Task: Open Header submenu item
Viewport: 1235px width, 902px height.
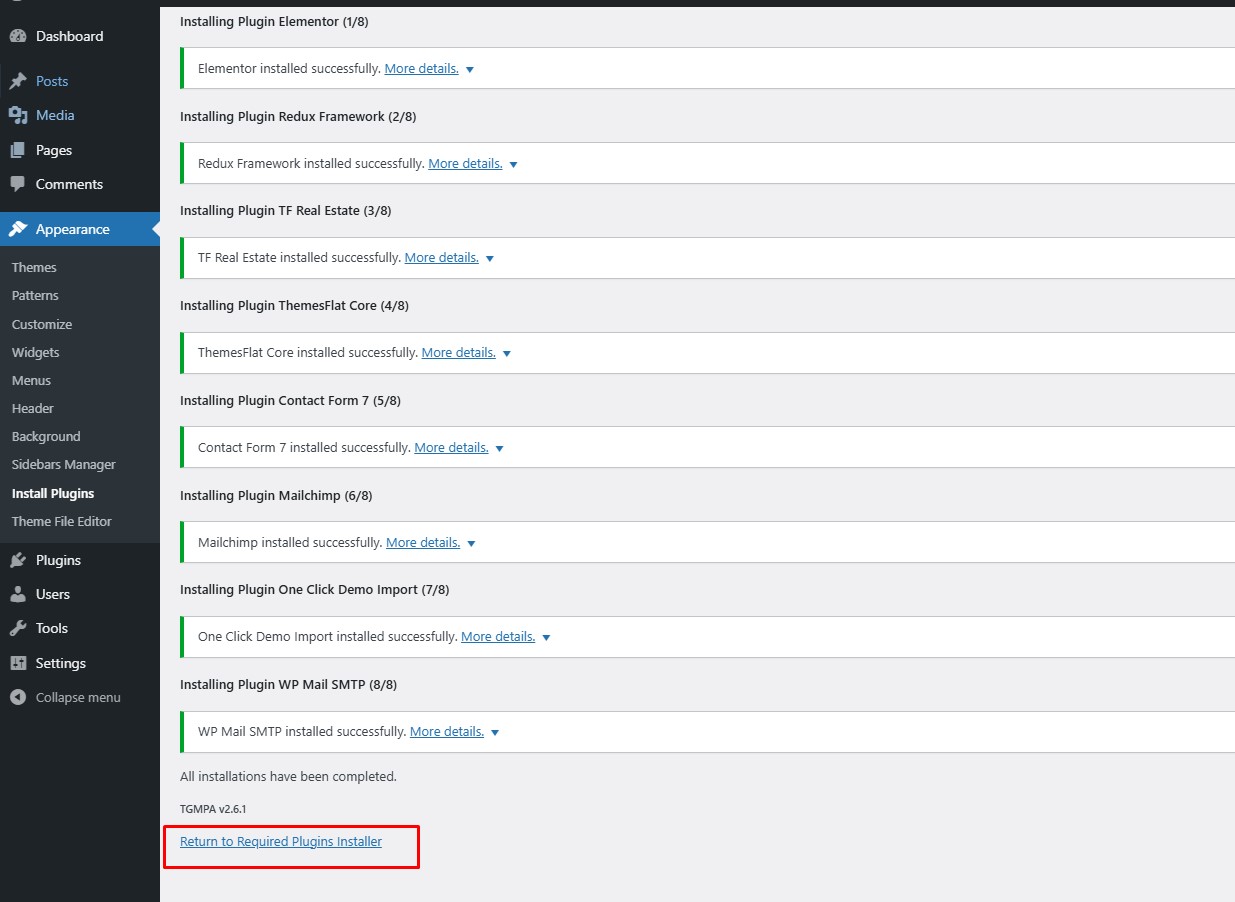Action: point(33,408)
